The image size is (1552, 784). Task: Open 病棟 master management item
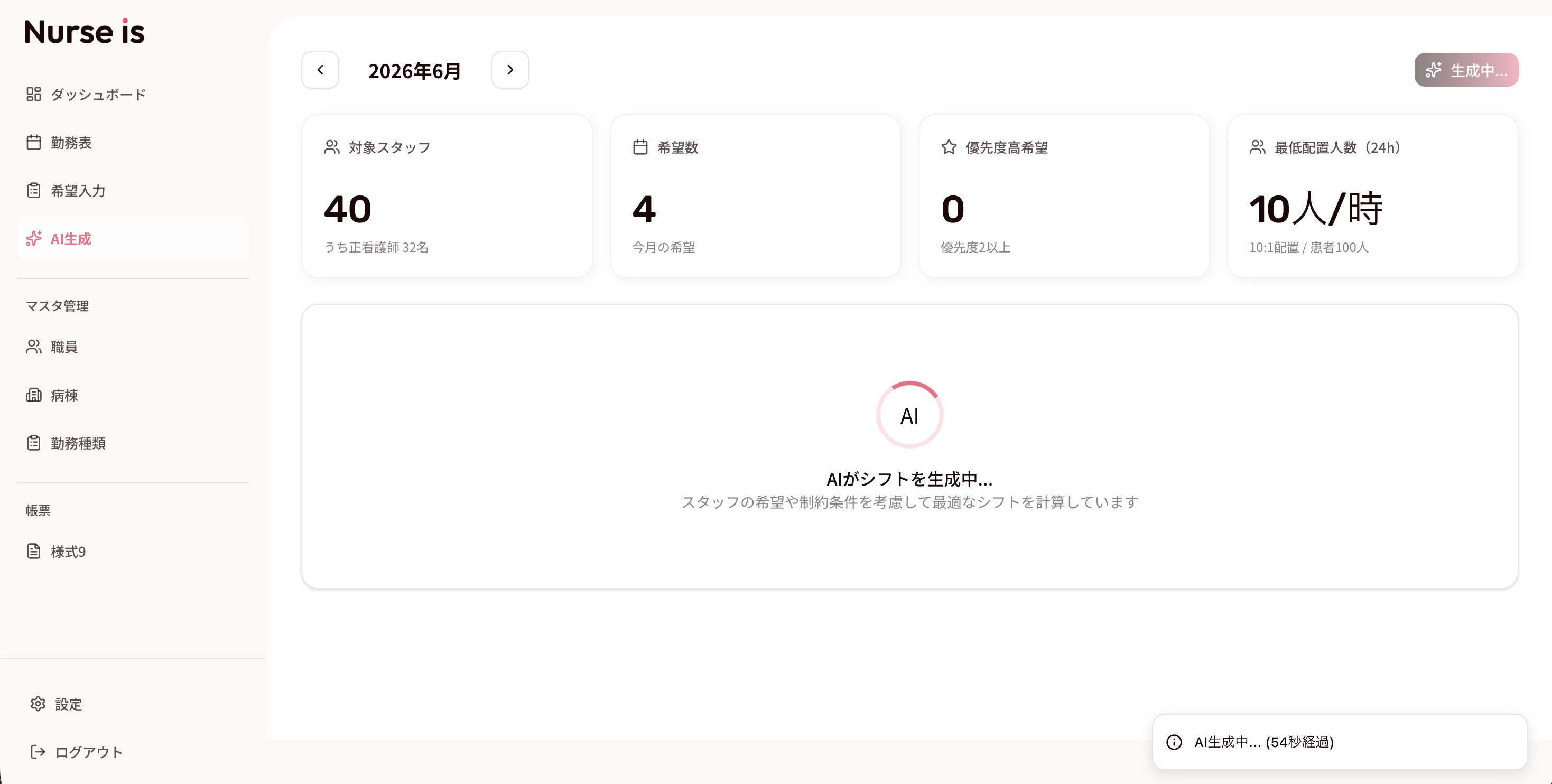[x=133, y=395]
